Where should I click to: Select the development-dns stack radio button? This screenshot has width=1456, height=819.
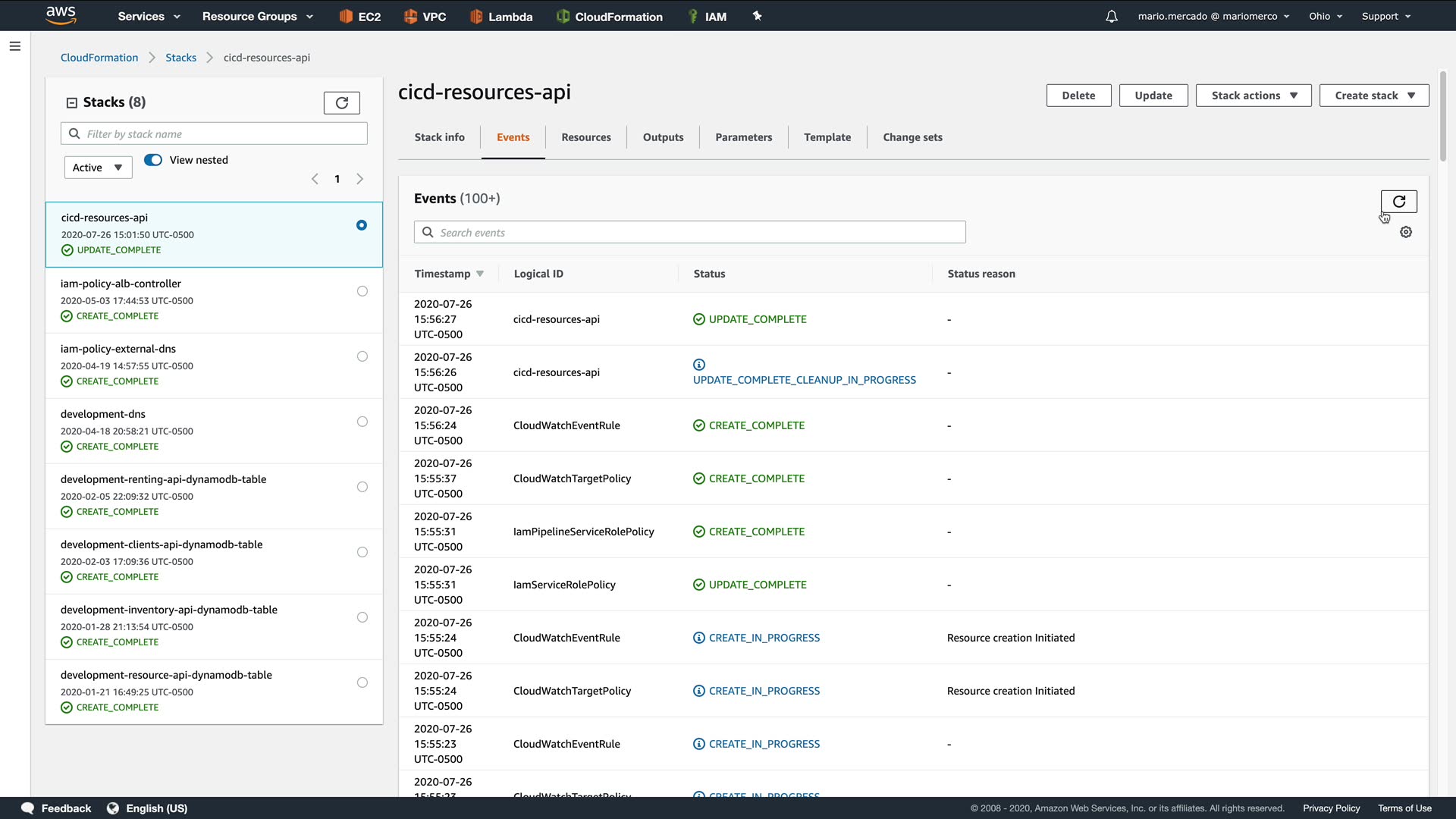[x=362, y=422]
